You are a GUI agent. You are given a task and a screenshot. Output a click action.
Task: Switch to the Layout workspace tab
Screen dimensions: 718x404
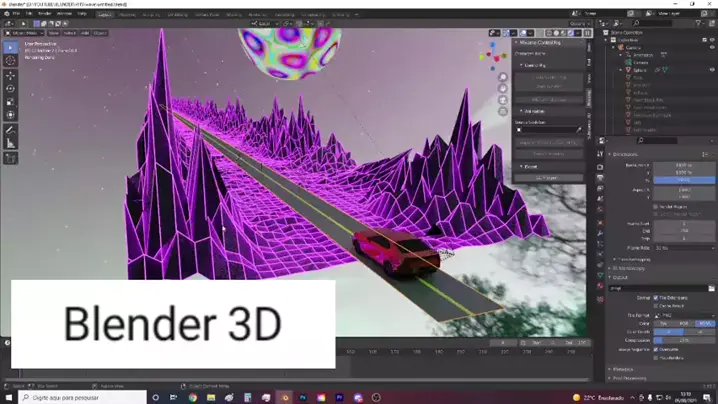point(104,15)
